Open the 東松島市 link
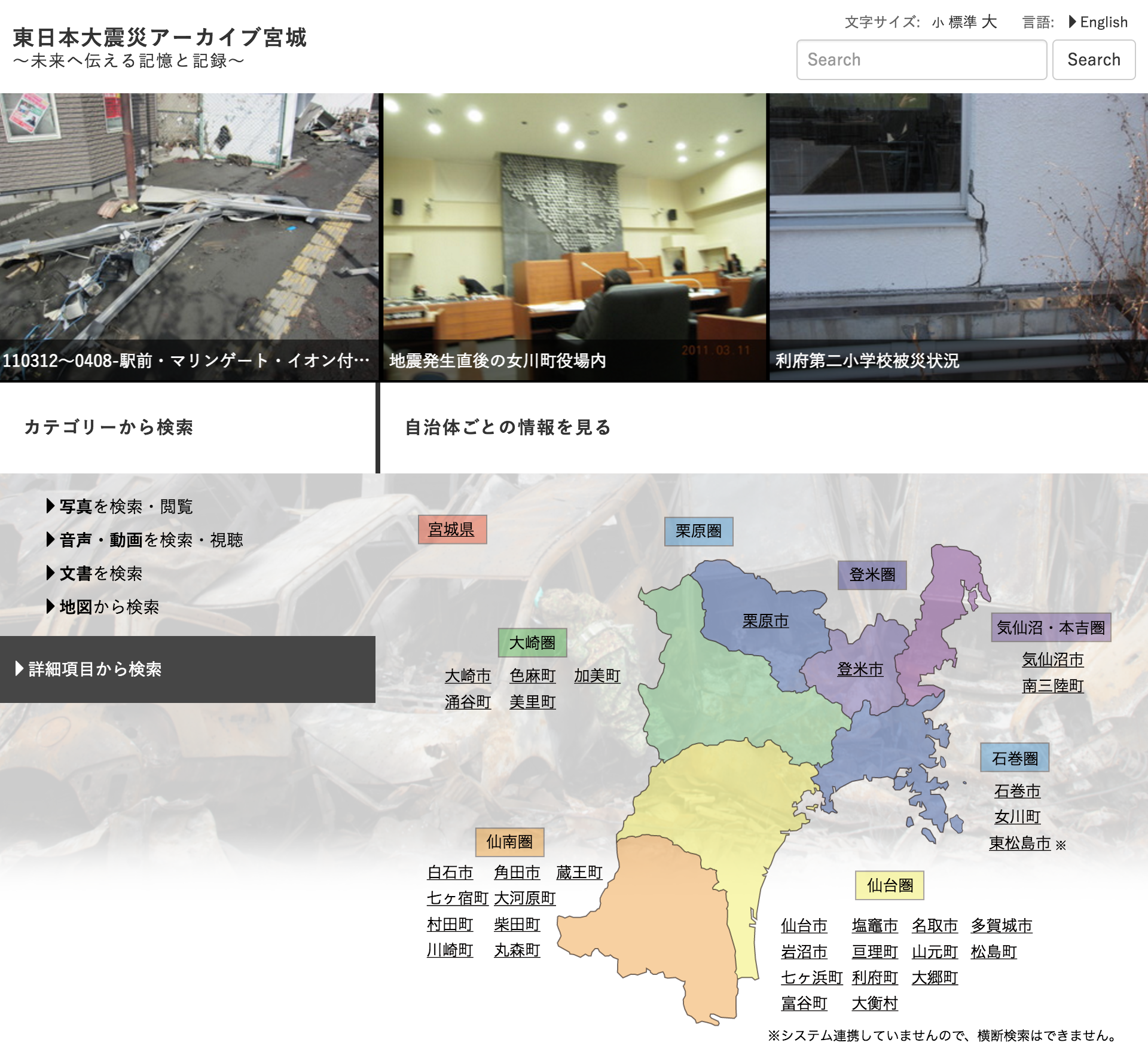 [1019, 843]
